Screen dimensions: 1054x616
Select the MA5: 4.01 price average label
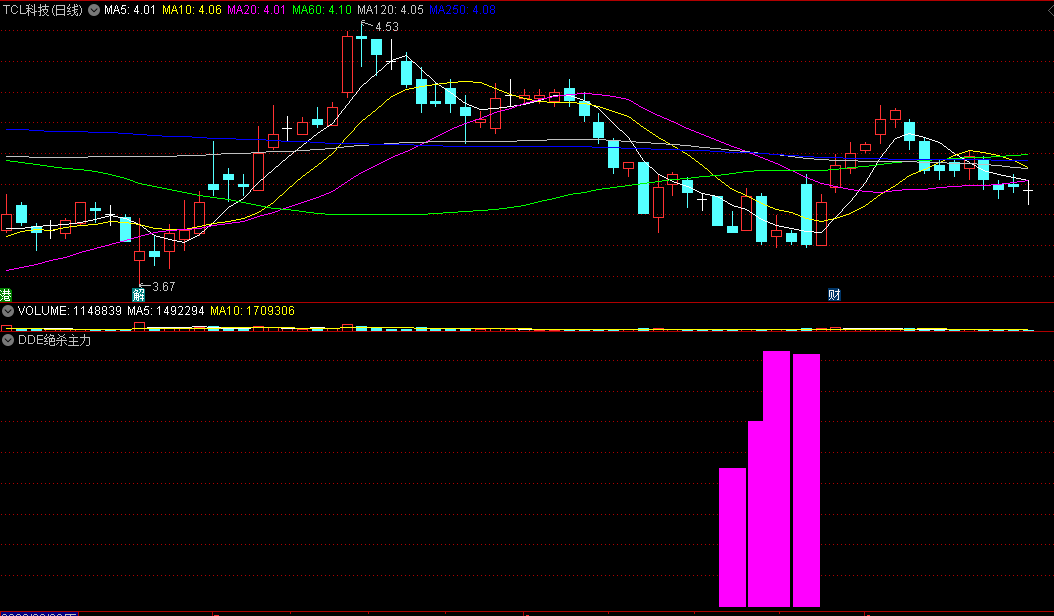click(x=130, y=10)
